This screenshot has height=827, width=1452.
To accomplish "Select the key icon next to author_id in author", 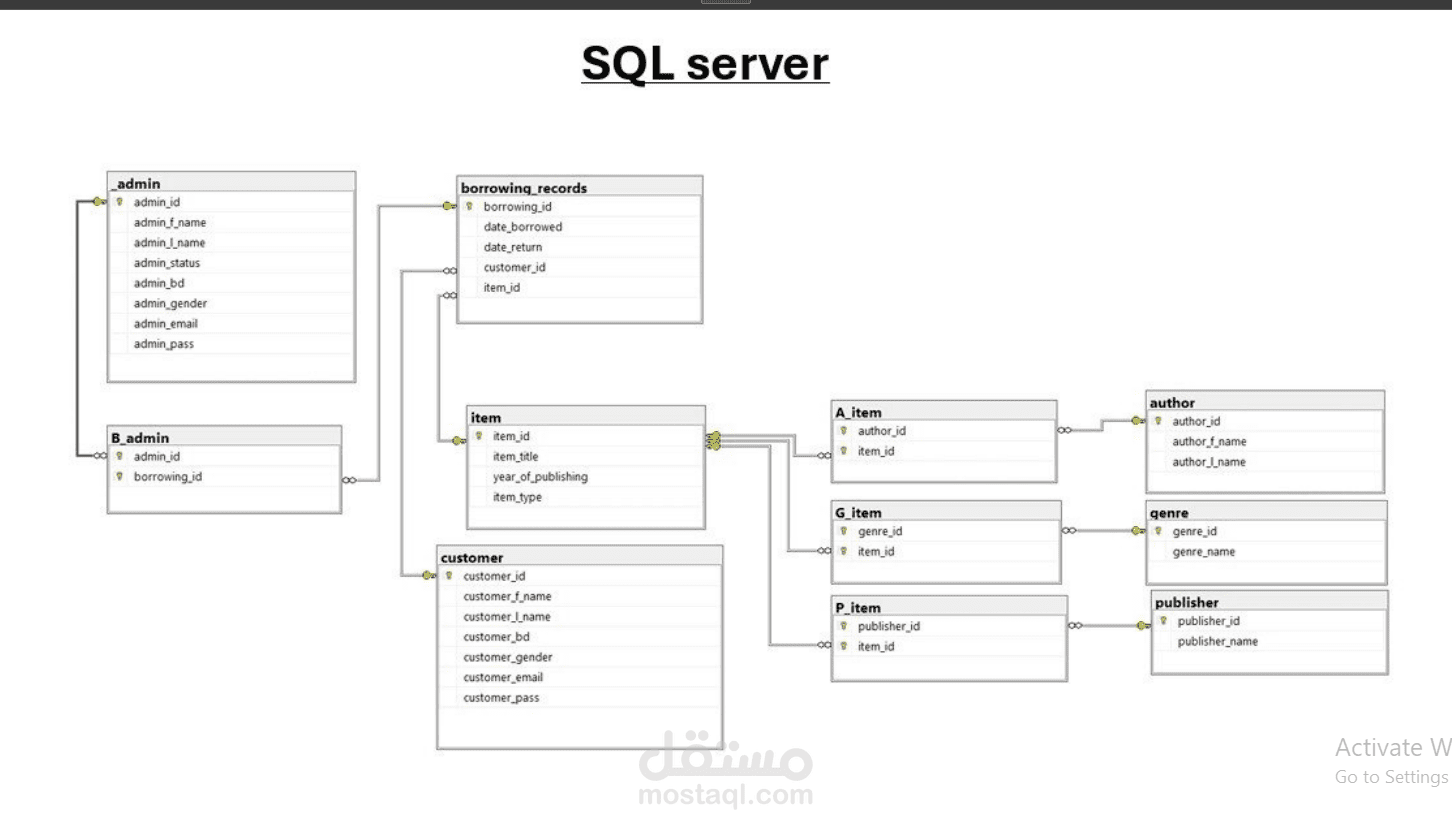I will coord(1157,421).
